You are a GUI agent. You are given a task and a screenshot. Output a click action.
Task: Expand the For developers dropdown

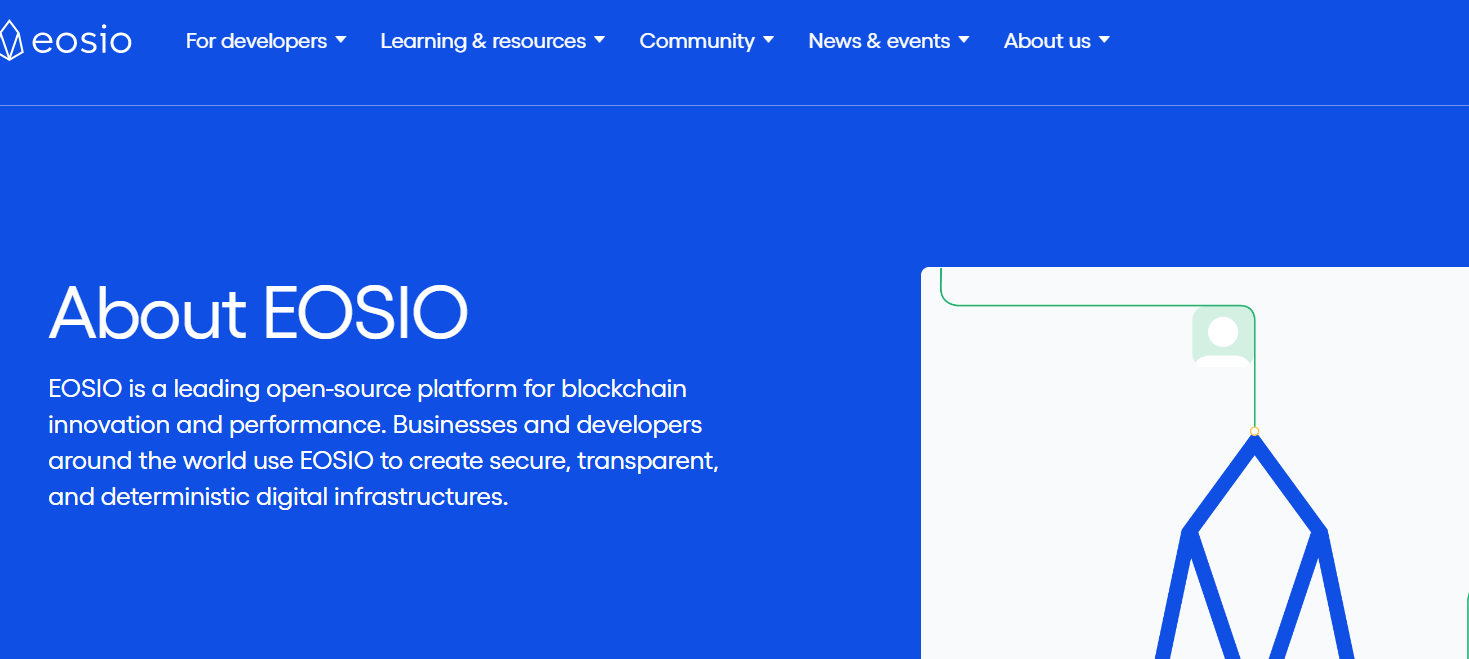point(342,40)
